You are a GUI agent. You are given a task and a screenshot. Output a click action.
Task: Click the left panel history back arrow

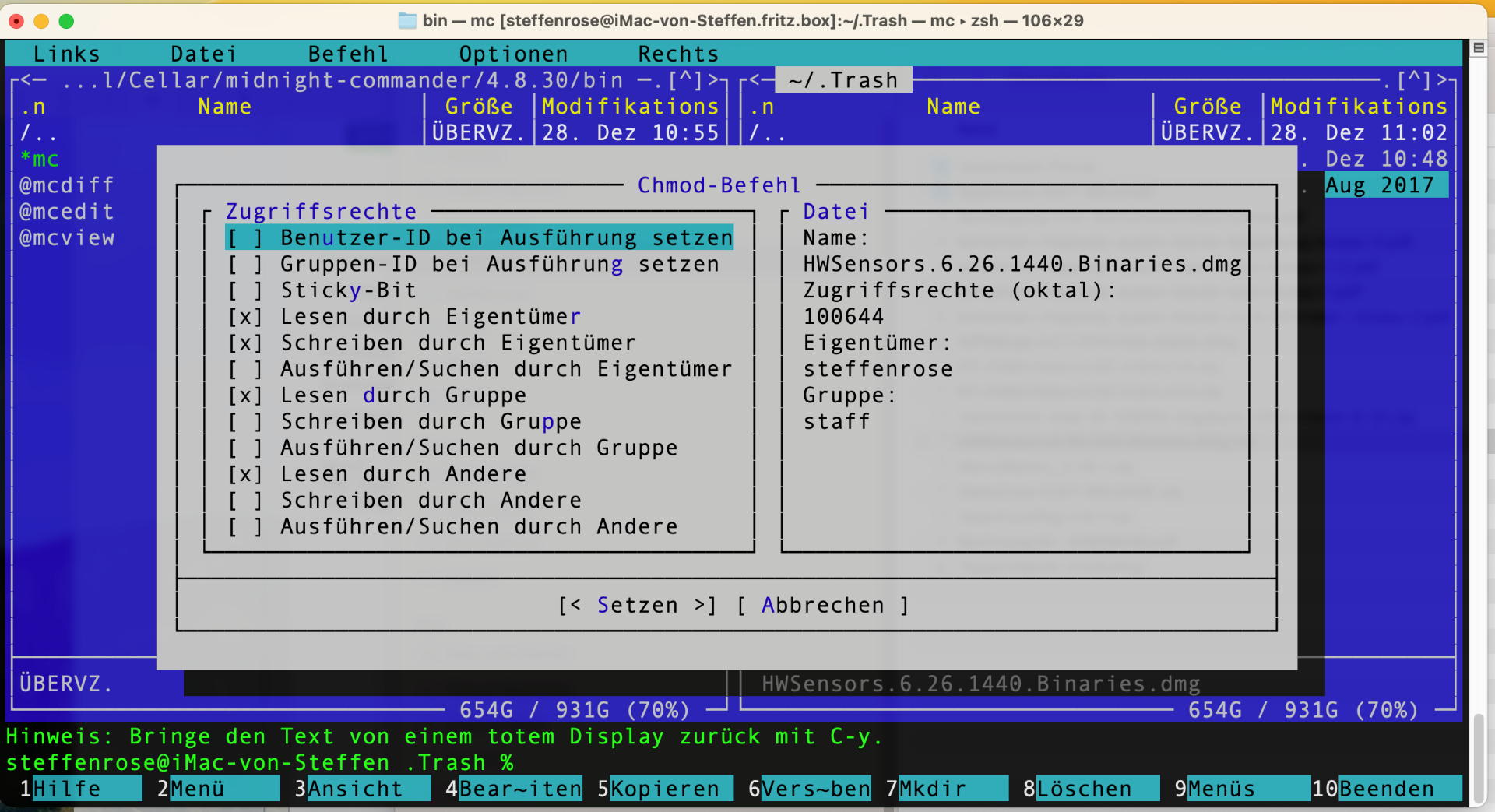pos(33,80)
